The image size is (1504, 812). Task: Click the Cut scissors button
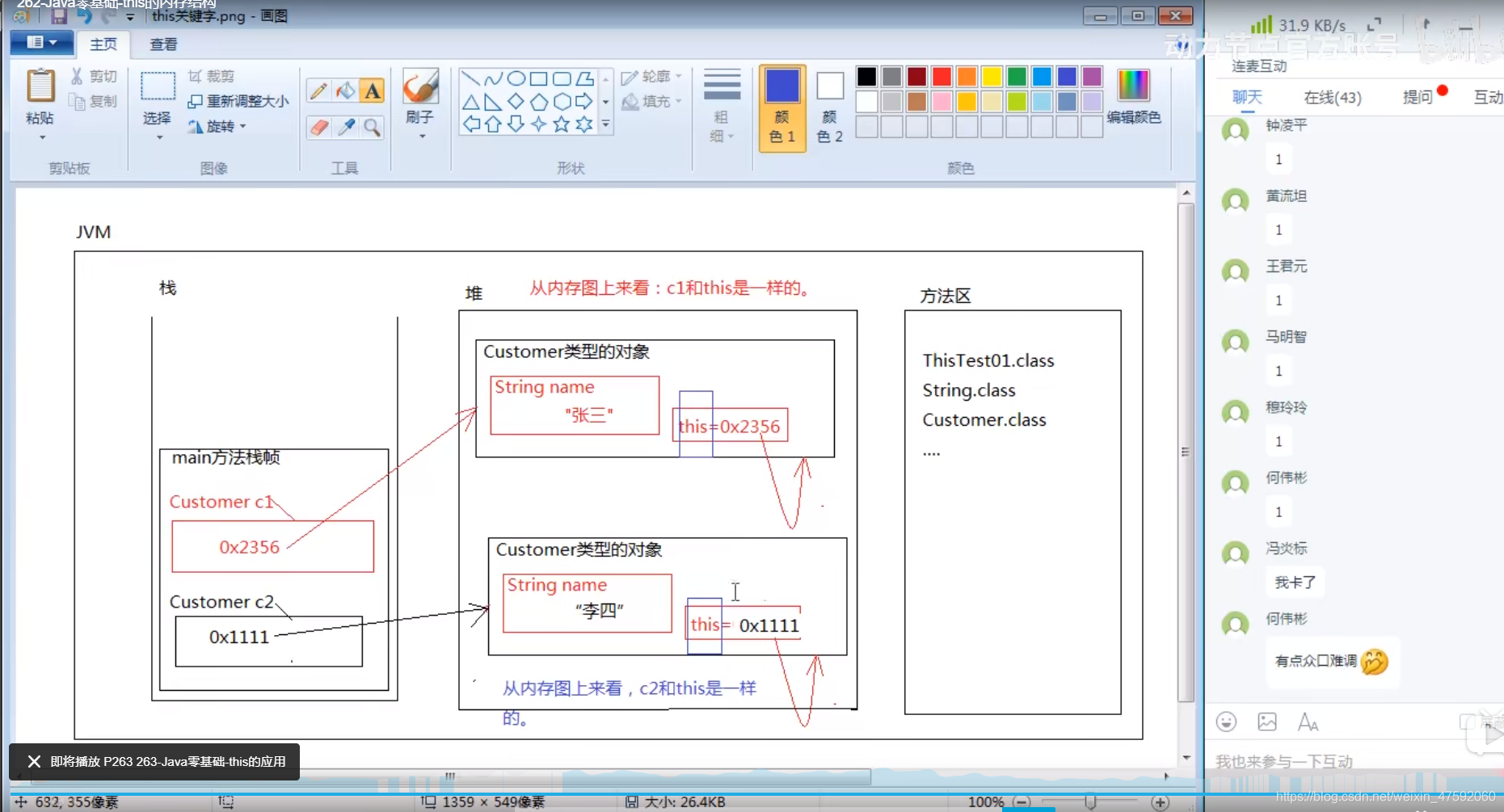click(94, 76)
